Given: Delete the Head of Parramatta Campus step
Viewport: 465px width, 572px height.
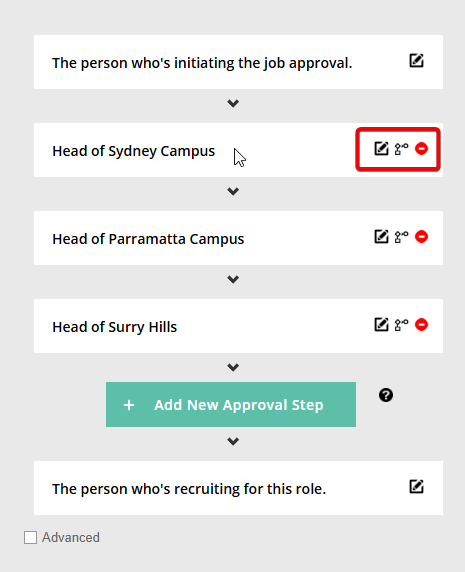Looking at the screenshot, I should (x=421, y=236).
